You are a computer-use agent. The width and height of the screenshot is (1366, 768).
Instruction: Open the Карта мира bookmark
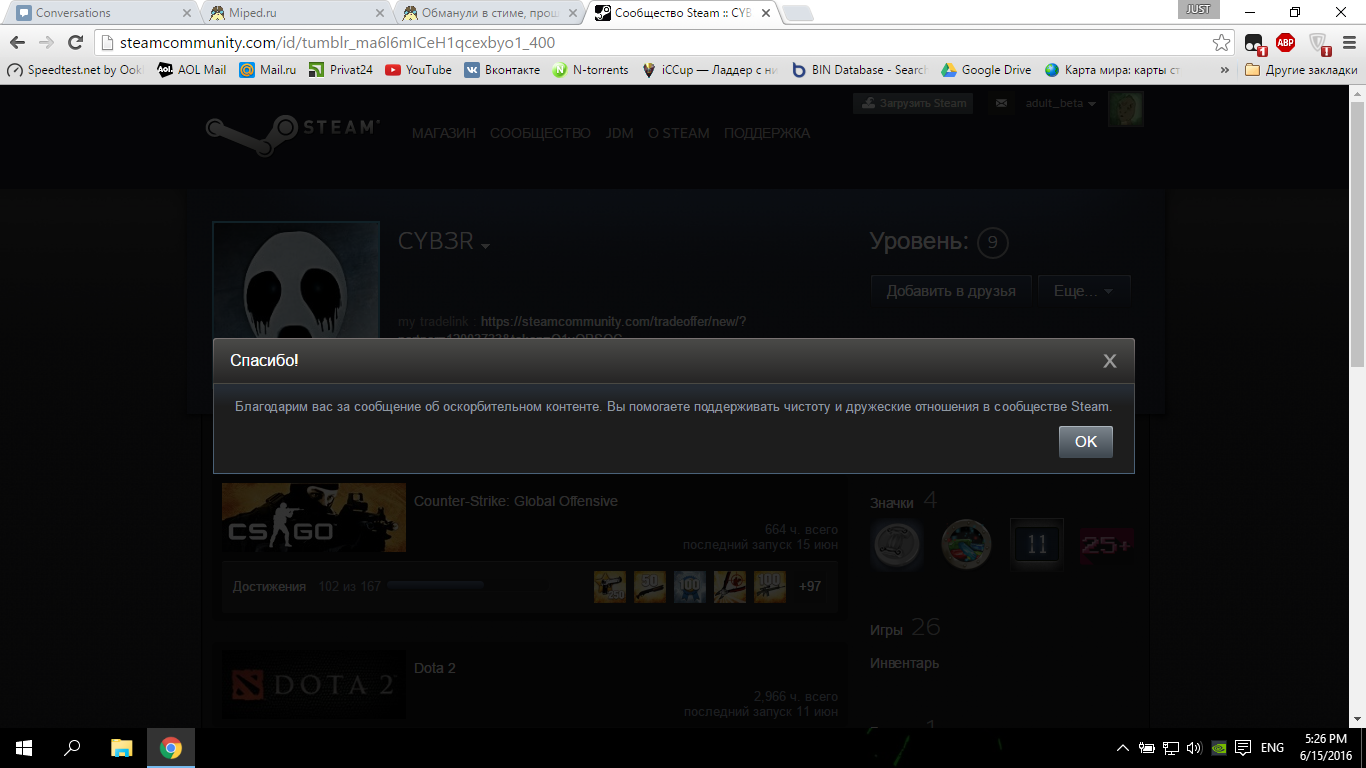point(1113,70)
